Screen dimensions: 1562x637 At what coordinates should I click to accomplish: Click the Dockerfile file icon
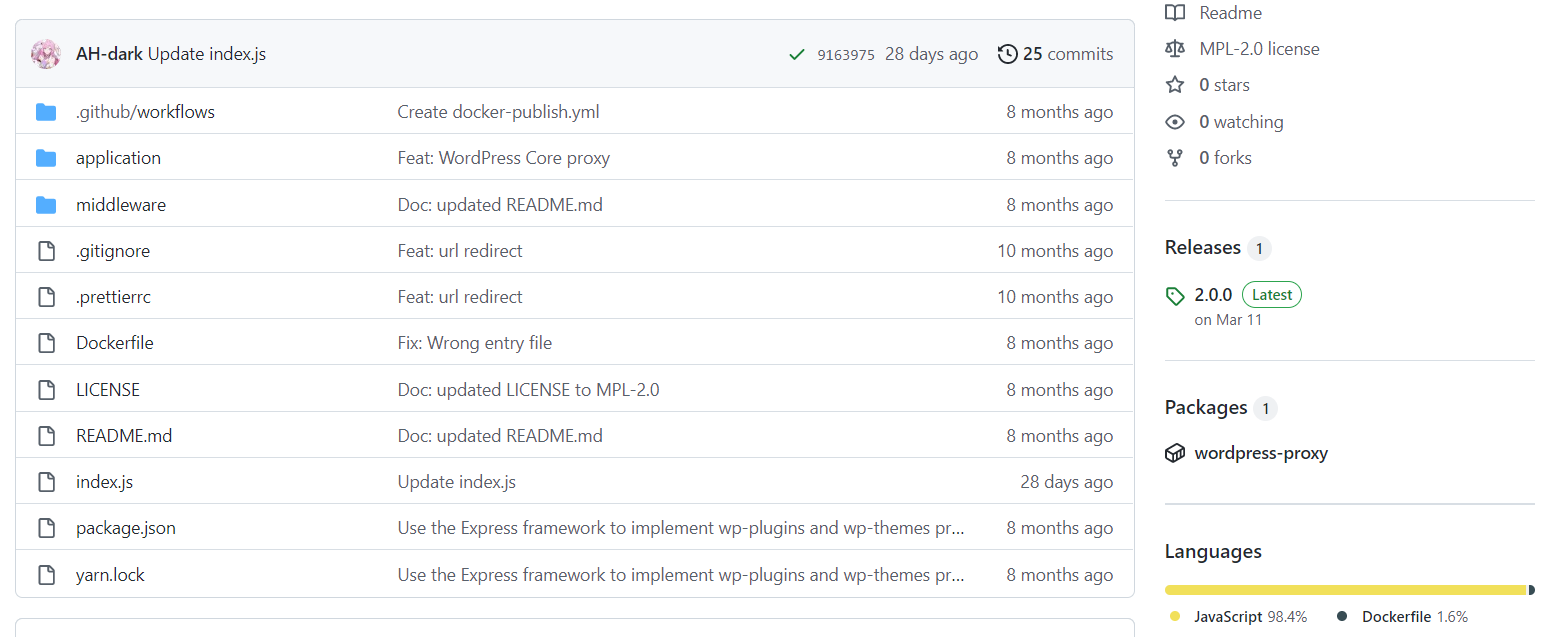46,343
